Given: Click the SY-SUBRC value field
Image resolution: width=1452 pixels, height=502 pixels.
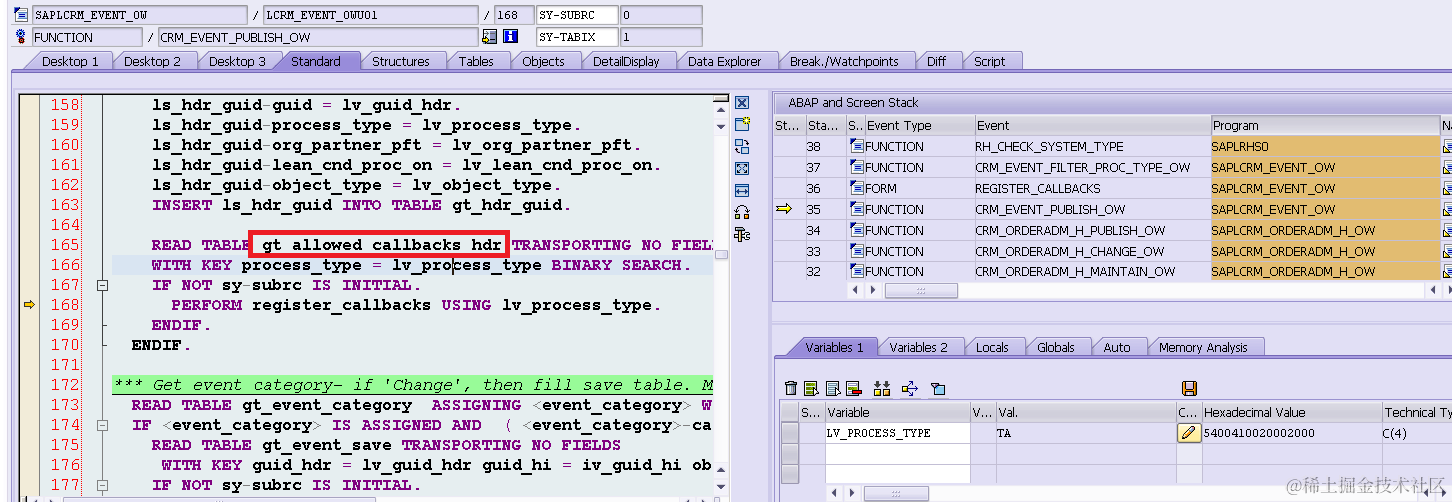Looking at the screenshot, I should [x=660, y=15].
